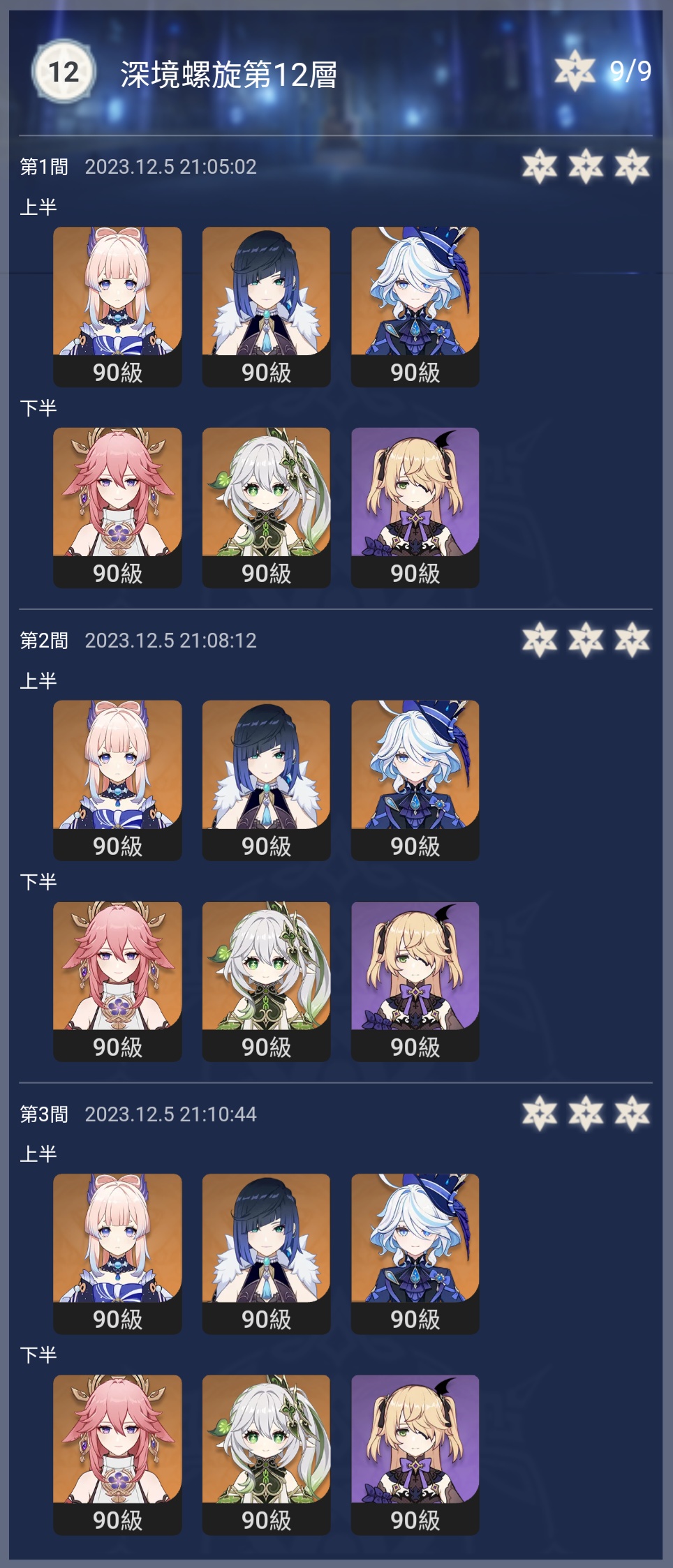Click the last star of chamber 第2間
The width and height of the screenshot is (673, 1568).
632,640
